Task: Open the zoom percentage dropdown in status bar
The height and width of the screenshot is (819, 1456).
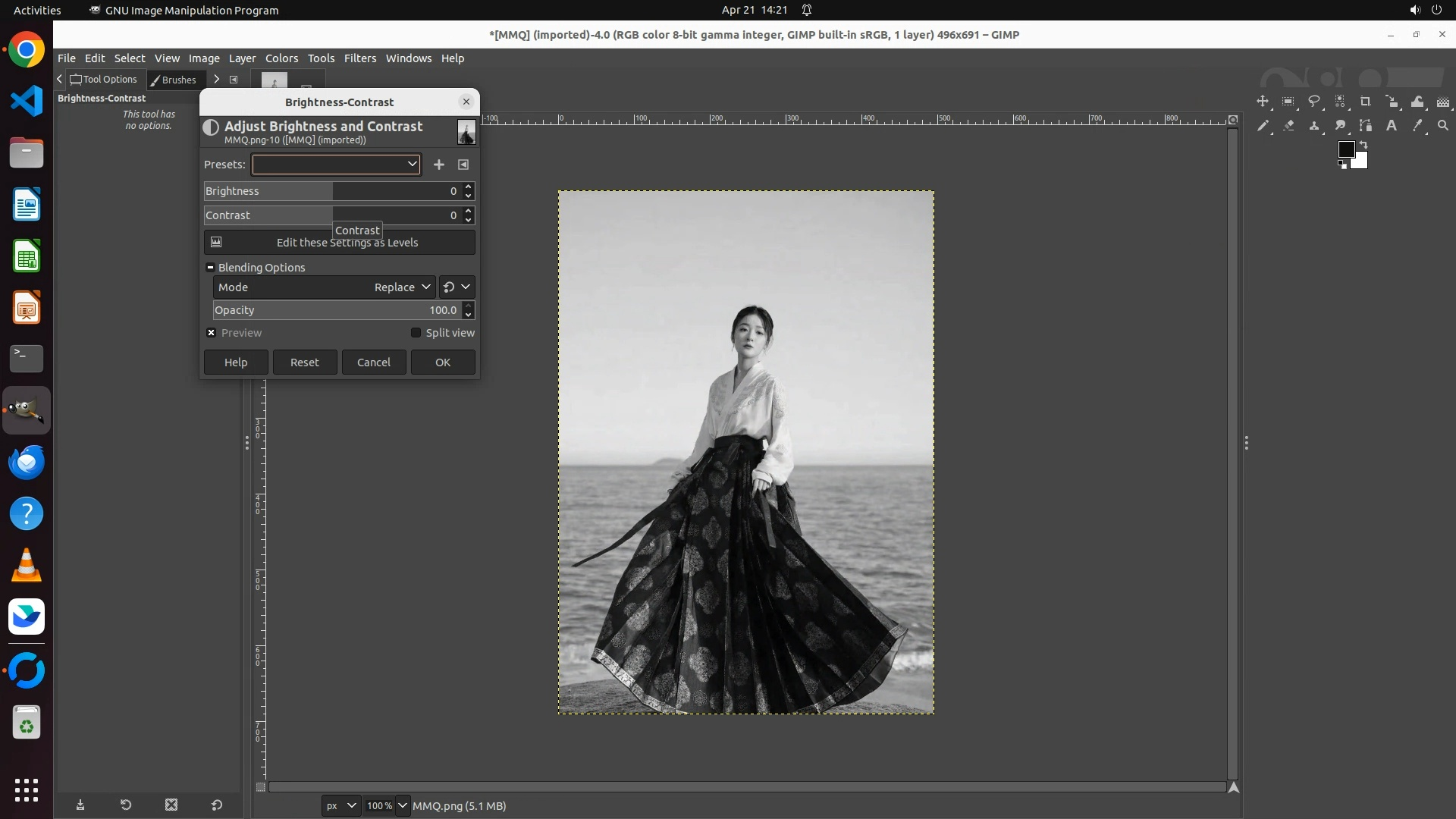Action: click(403, 805)
